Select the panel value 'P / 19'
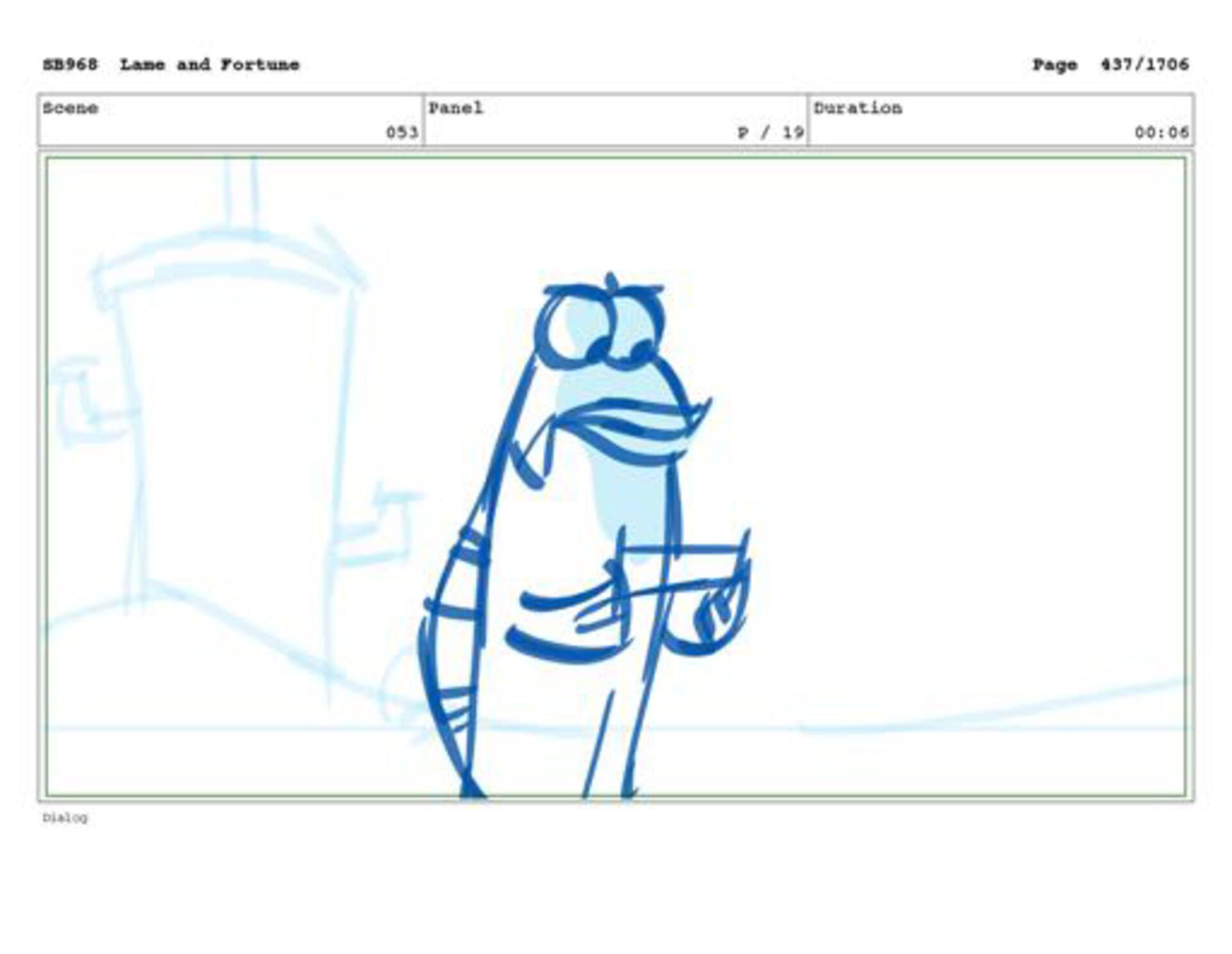1232x954 pixels. [x=771, y=133]
